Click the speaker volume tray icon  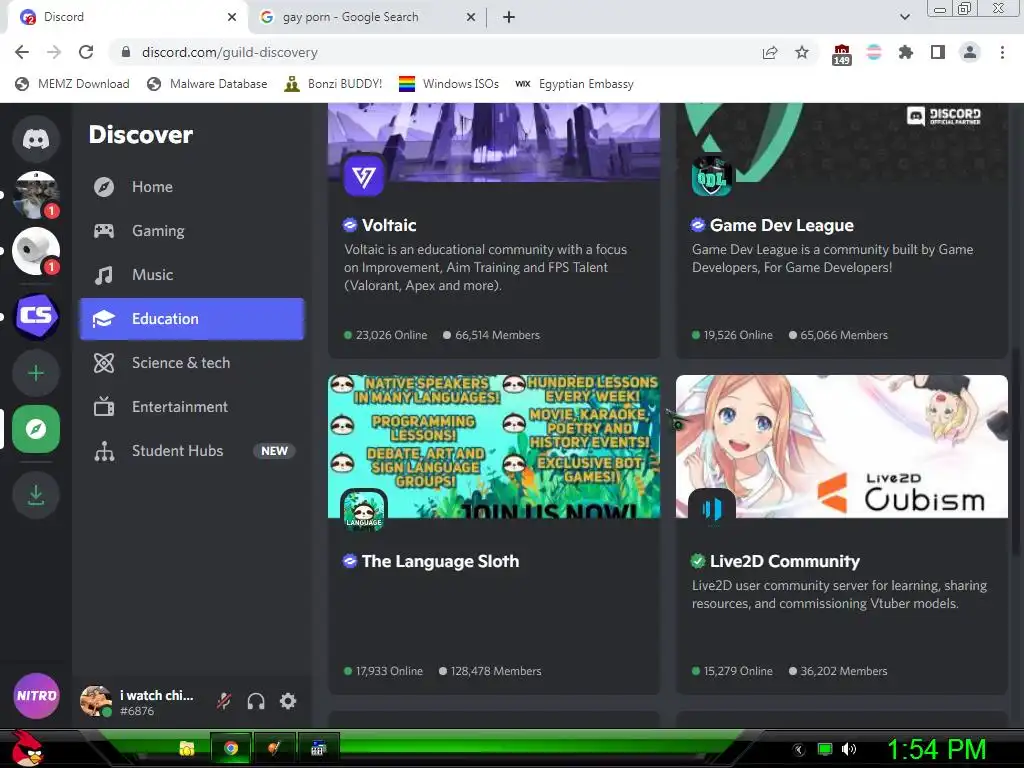tap(849, 749)
